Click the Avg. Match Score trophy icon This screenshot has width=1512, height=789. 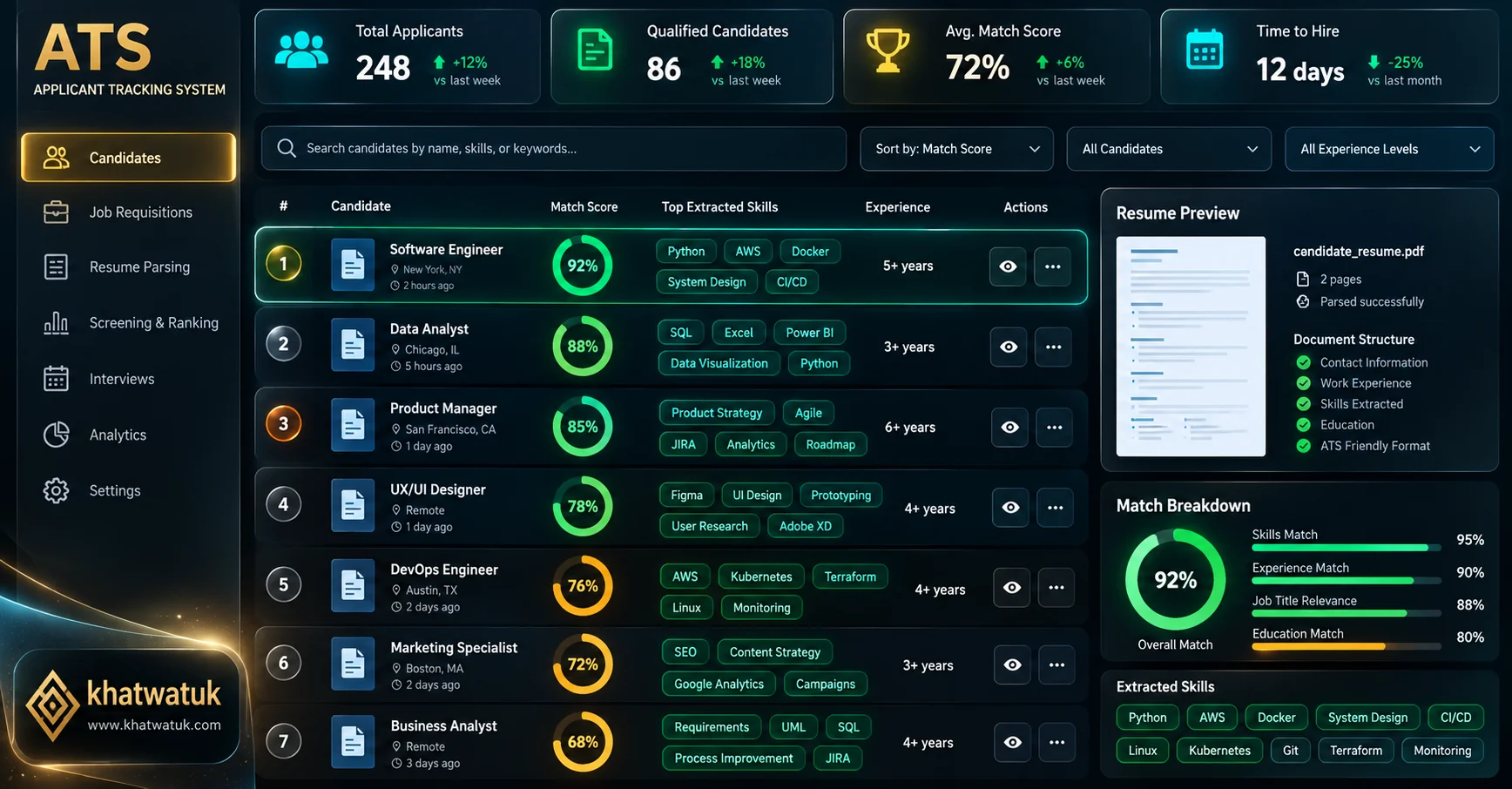(888, 51)
